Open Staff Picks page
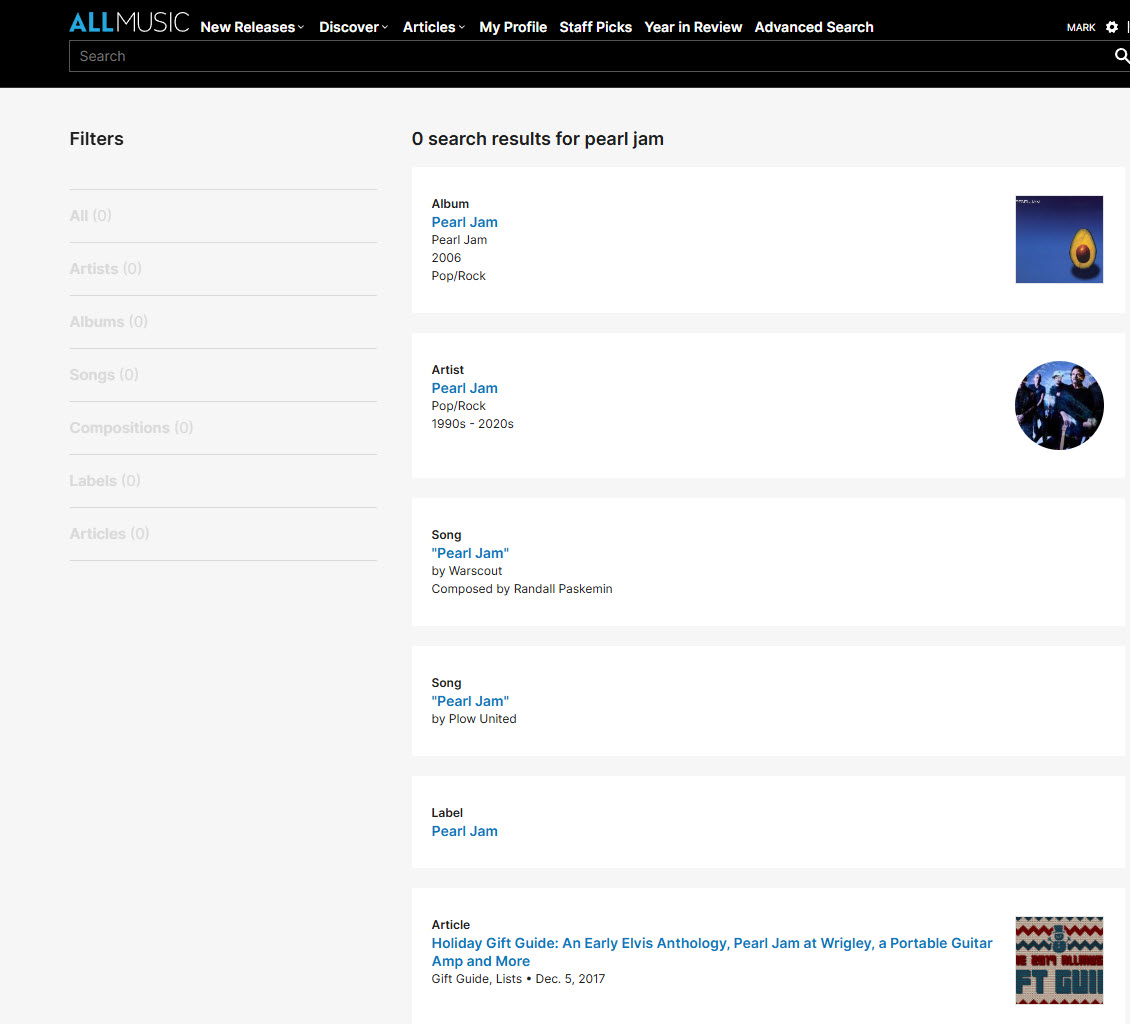The image size is (1130, 1024). click(x=595, y=27)
